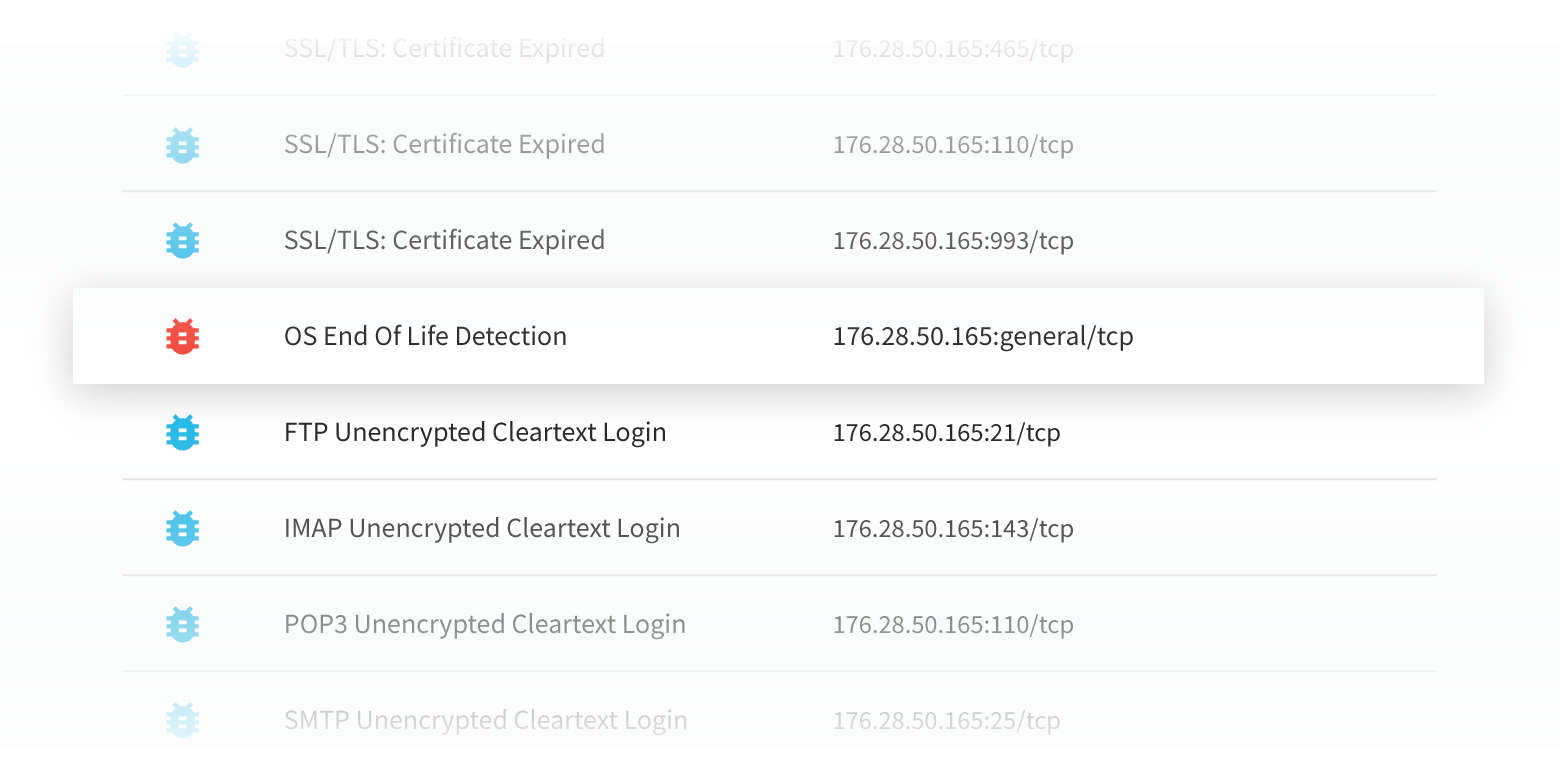The image size is (1560, 768).
Task: Click the host address 176.28.50.165:465/tcp
Action: tap(953, 48)
